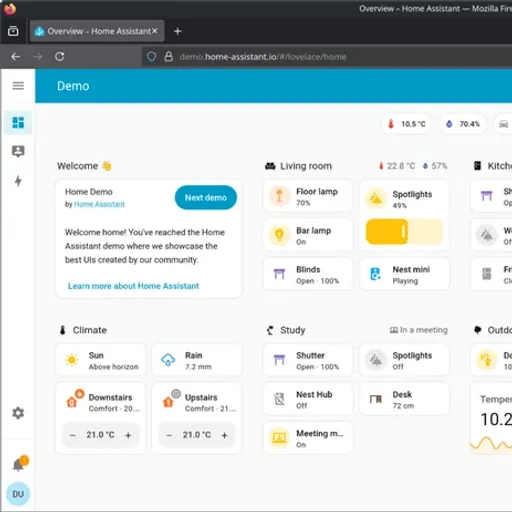Click Blinds Open 100% status

pos(317,281)
